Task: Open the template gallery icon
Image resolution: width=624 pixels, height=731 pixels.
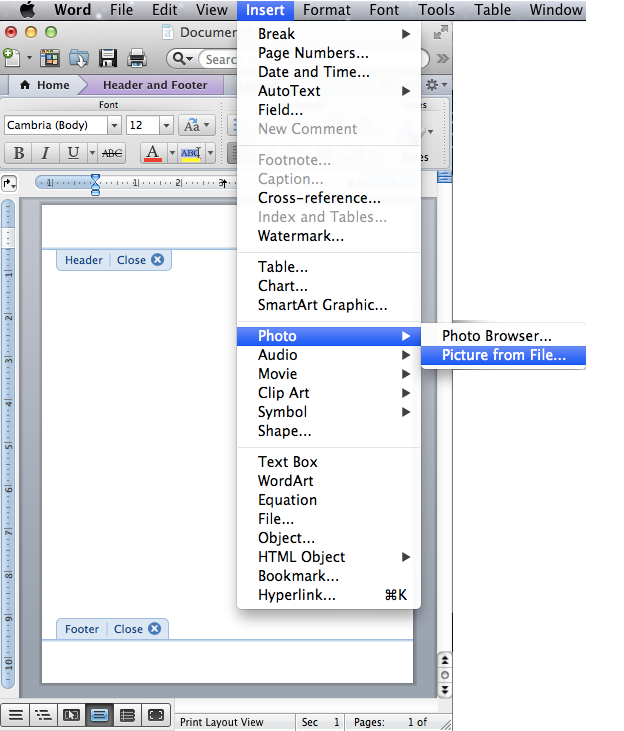Action: (49, 58)
